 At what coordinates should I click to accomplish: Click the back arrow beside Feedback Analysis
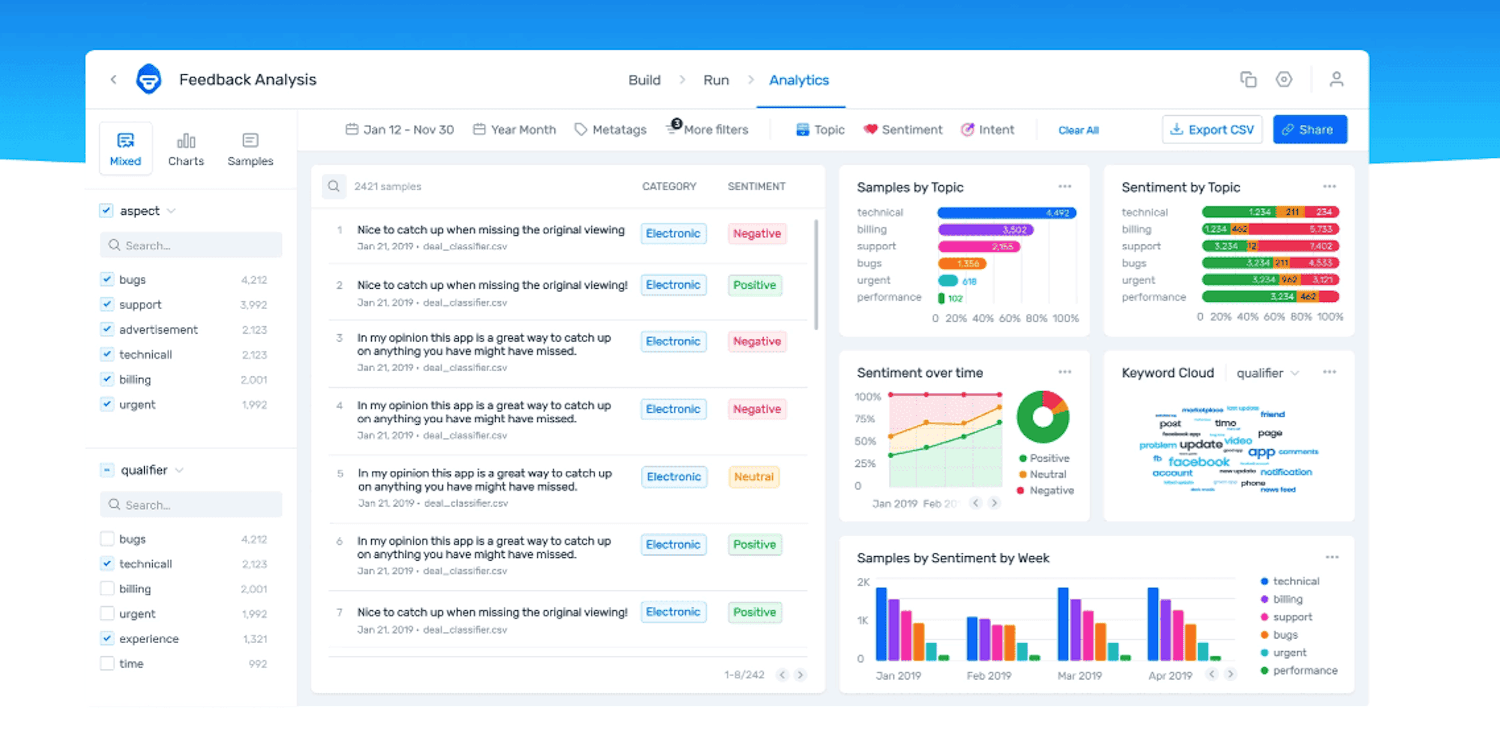(113, 80)
